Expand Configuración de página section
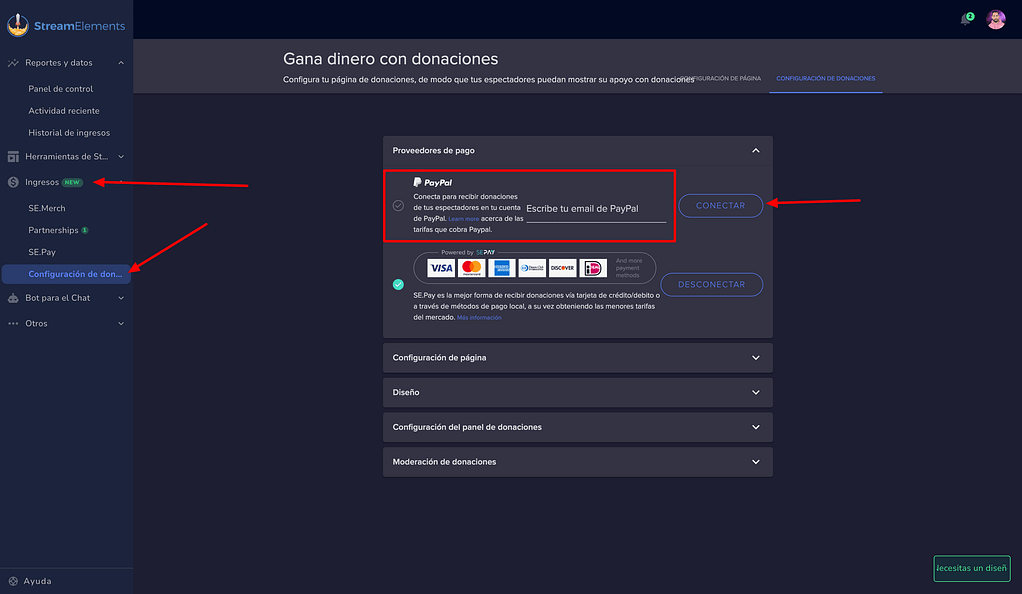Viewport: 1022px width, 594px height. point(577,358)
